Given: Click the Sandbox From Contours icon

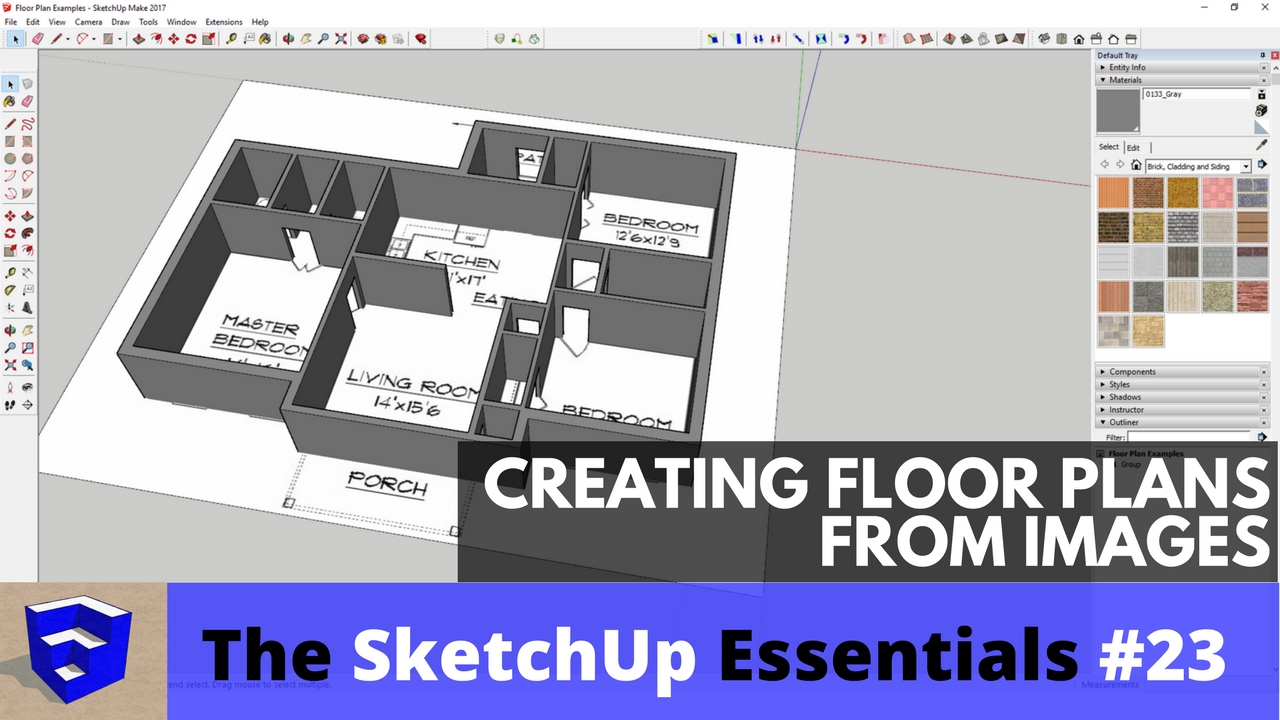Looking at the screenshot, I should [x=908, y=39].
